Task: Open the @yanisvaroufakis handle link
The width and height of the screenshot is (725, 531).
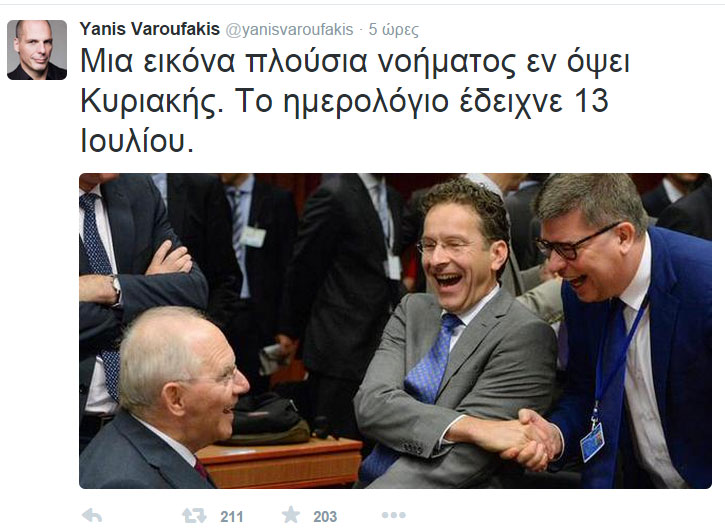Action: [x=289, y=30]
